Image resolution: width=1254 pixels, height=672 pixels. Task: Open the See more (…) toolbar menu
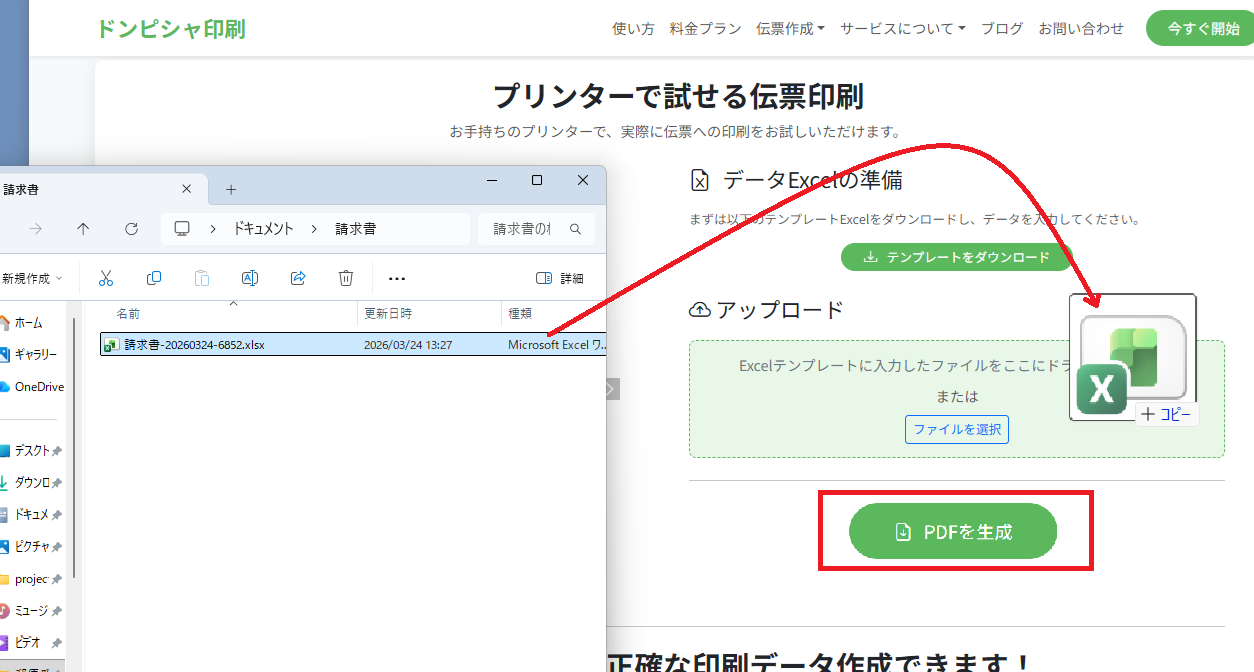click(x=397, y=278)
